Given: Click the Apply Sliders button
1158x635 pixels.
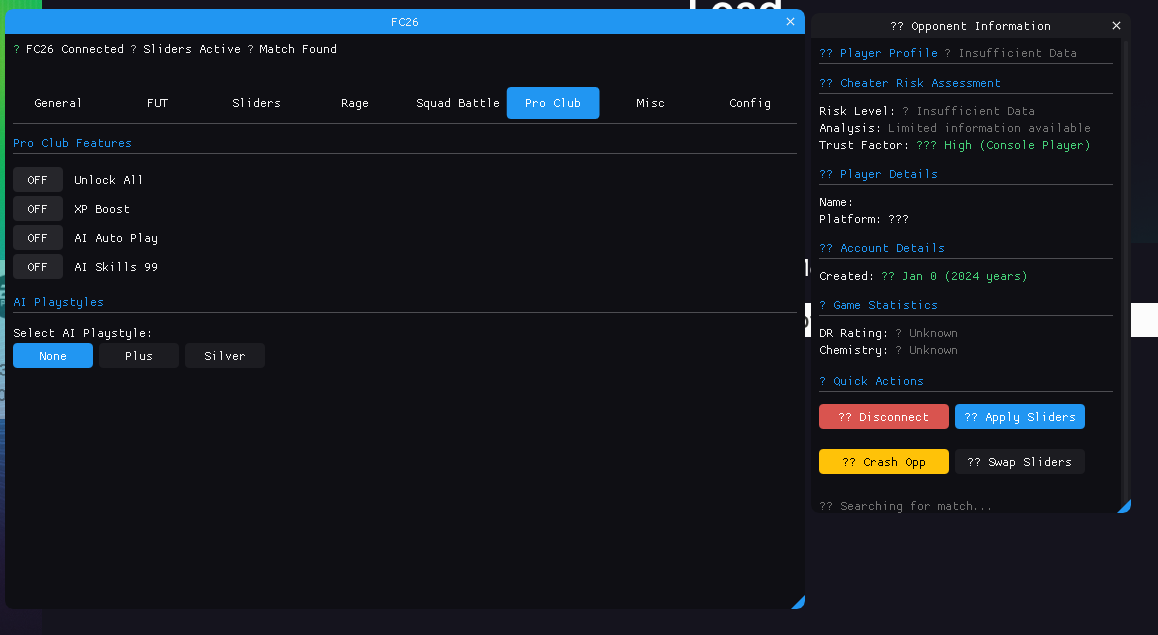Looking at the screenshot, I should tap(1020, 417).
